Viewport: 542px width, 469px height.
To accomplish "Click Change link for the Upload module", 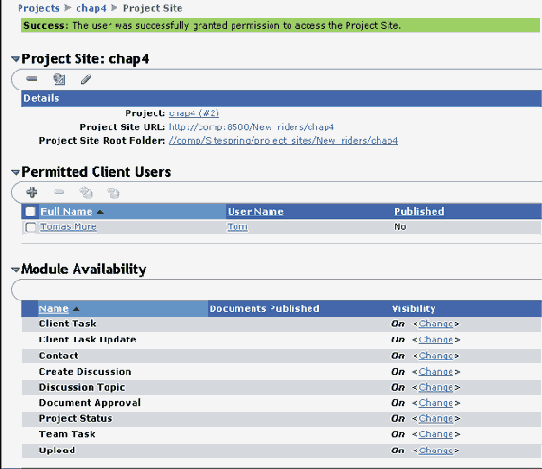I will pyautogui.click(x=436, y=450).
